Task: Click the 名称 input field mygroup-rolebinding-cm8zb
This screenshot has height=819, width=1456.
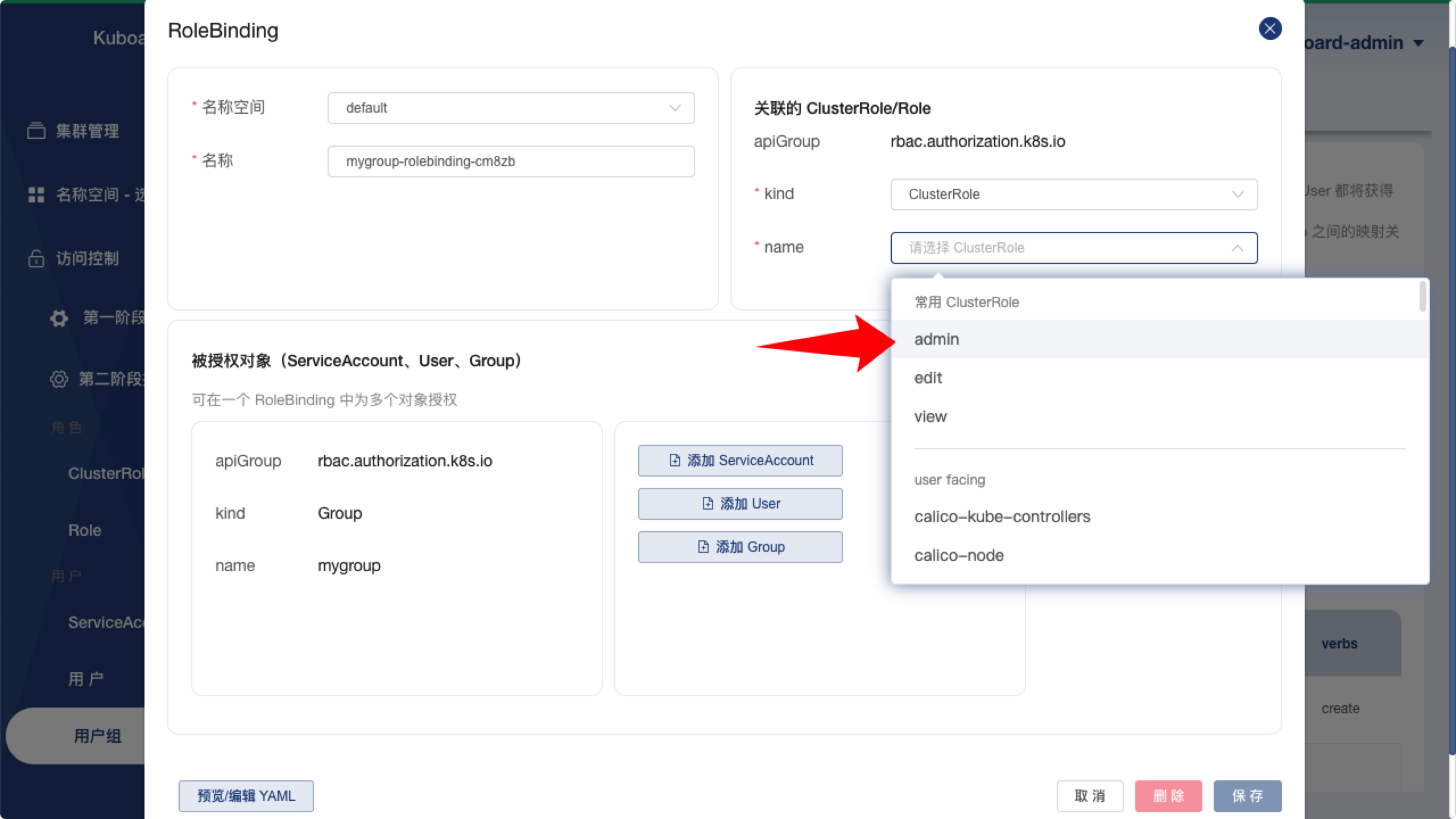Action: [x=511, y=162]
